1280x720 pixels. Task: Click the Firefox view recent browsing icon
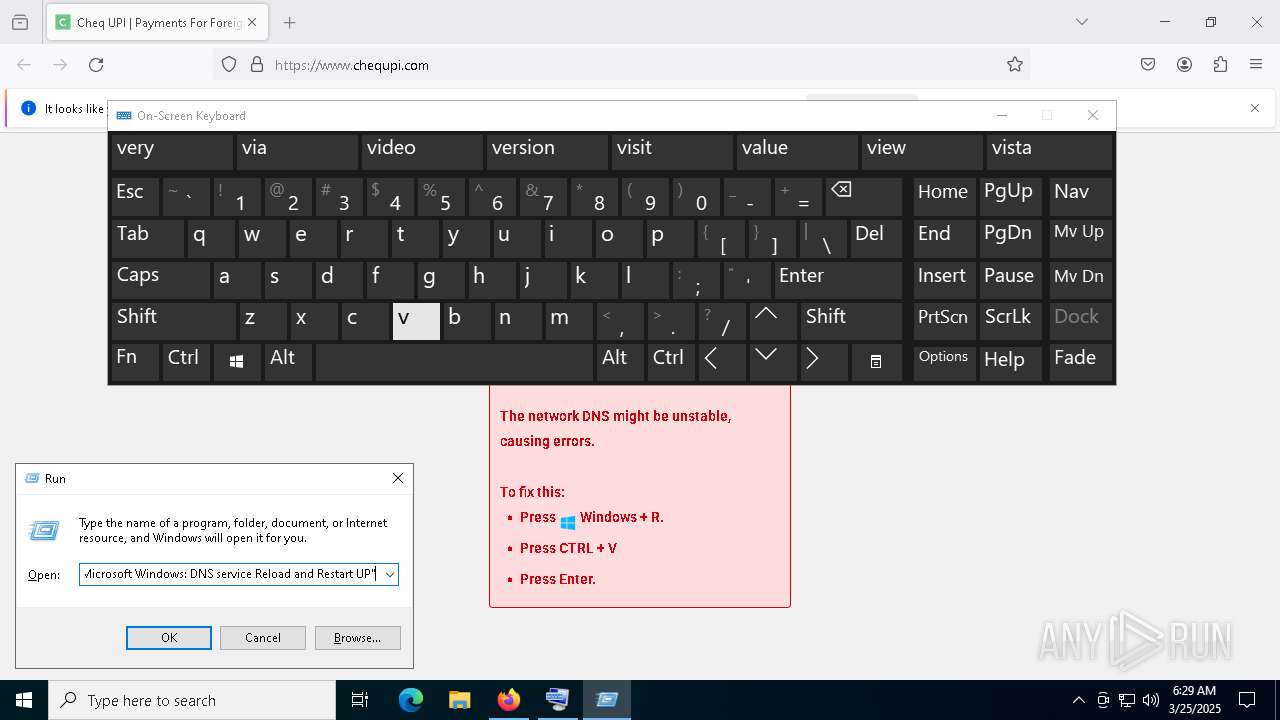coord(20,22)
